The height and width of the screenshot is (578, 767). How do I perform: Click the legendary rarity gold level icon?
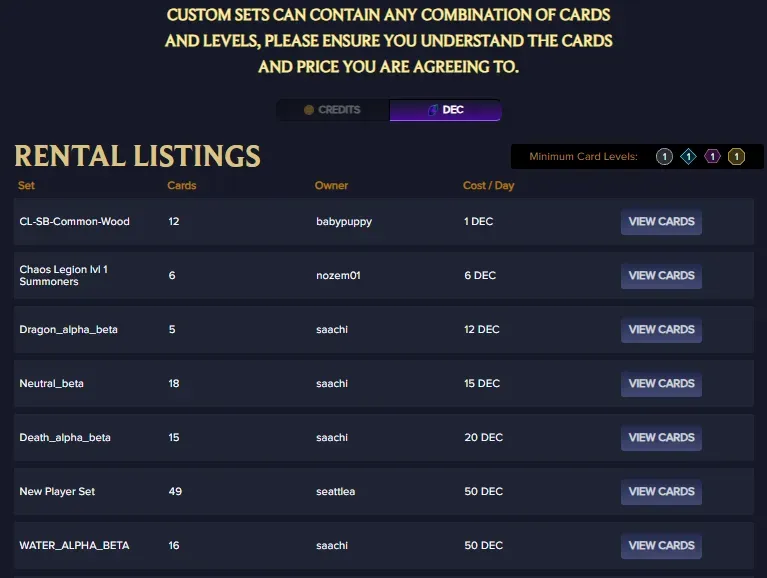pyautogui.click(x=736, y=156)
